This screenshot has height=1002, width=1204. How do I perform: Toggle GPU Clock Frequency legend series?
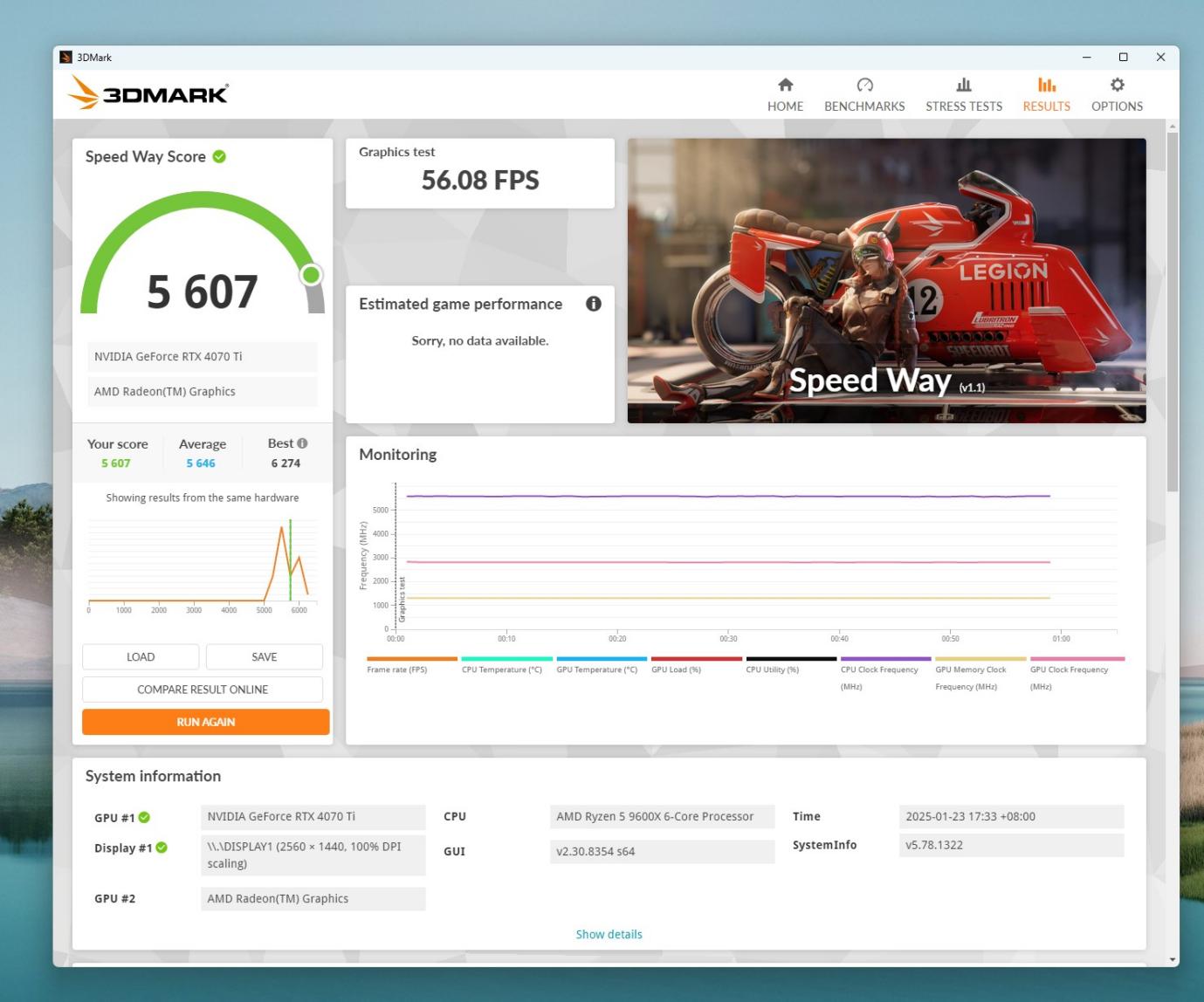[x=1077, y=674]
